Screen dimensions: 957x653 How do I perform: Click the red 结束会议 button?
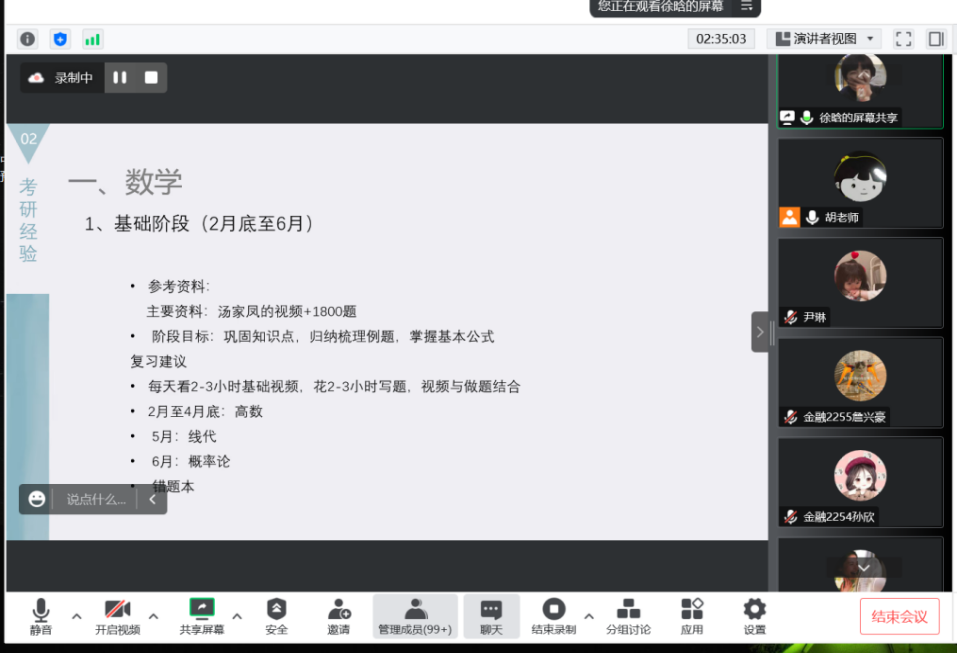tap(899, 616)
